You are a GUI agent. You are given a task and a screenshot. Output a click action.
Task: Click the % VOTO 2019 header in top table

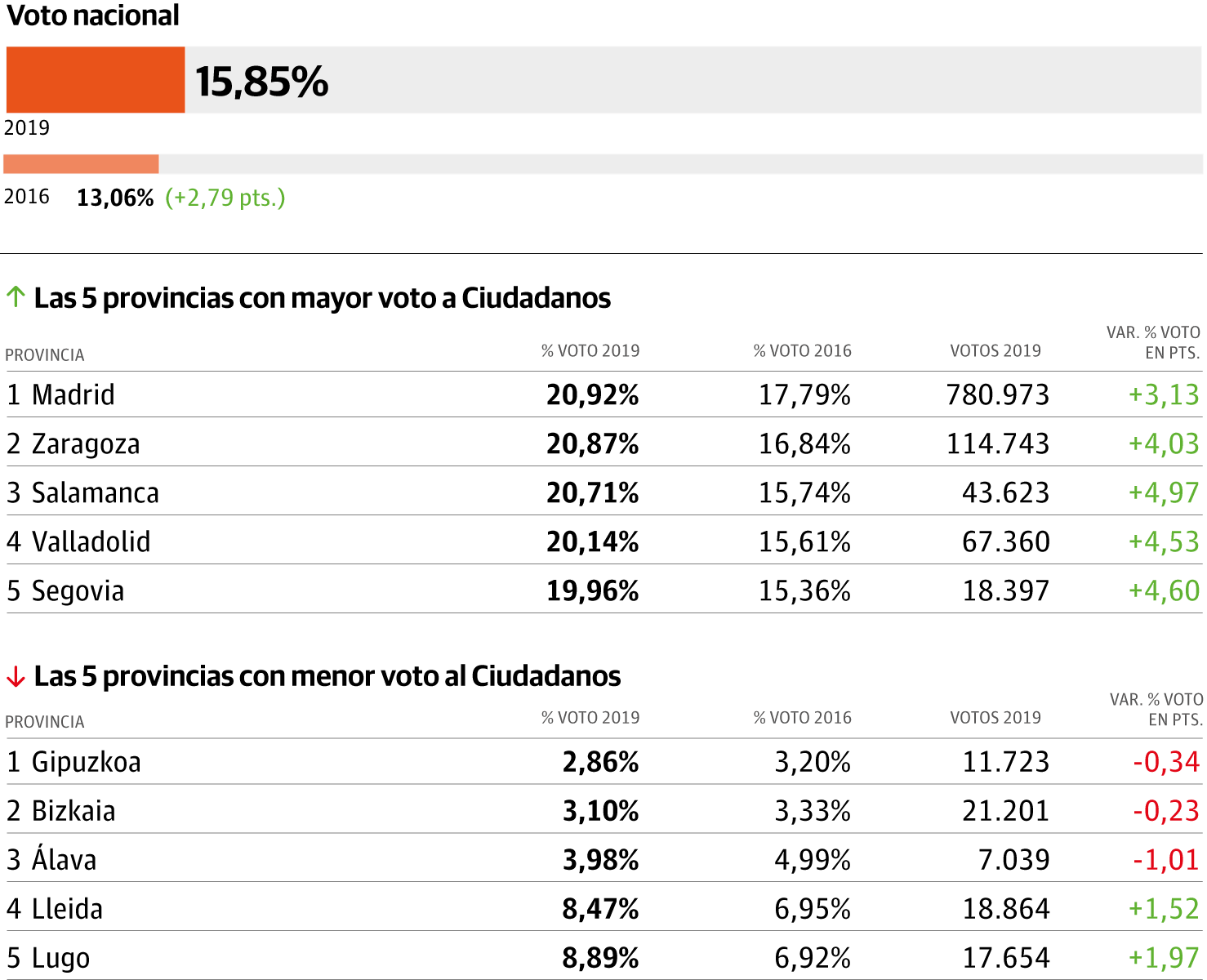590,351
